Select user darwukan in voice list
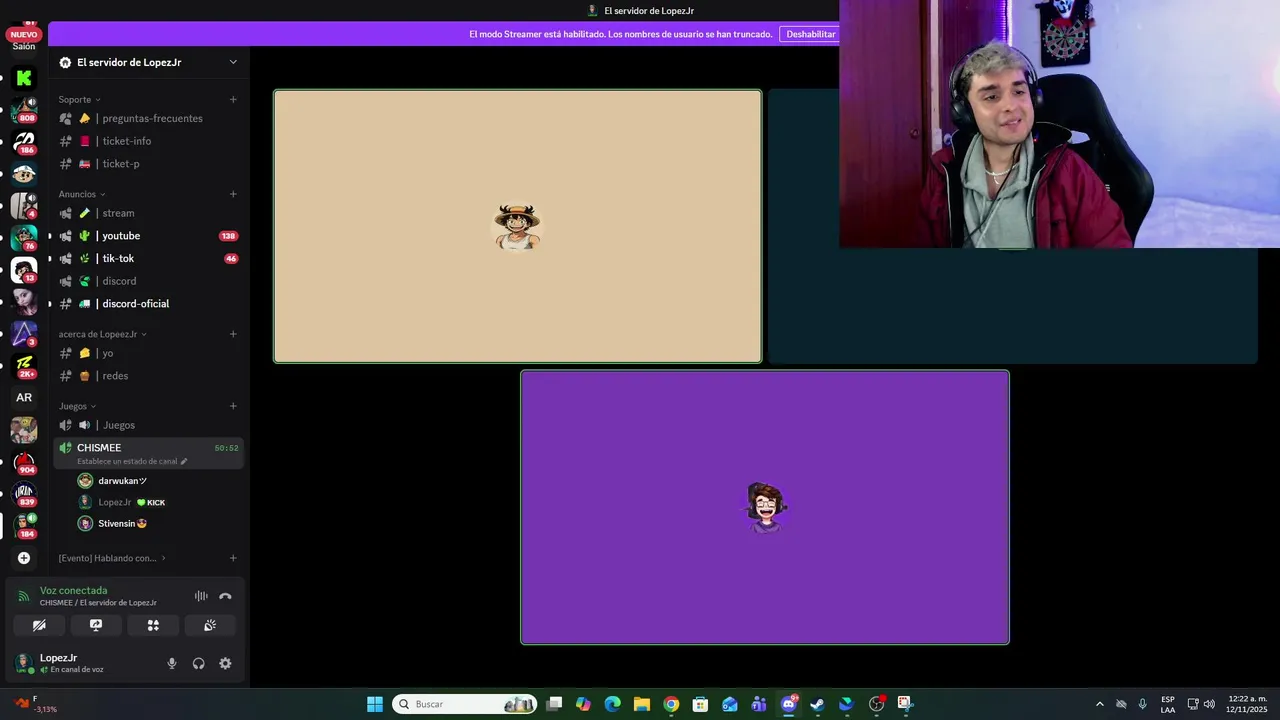Screen dimensions: 1280x720 (x=158, y=481)
